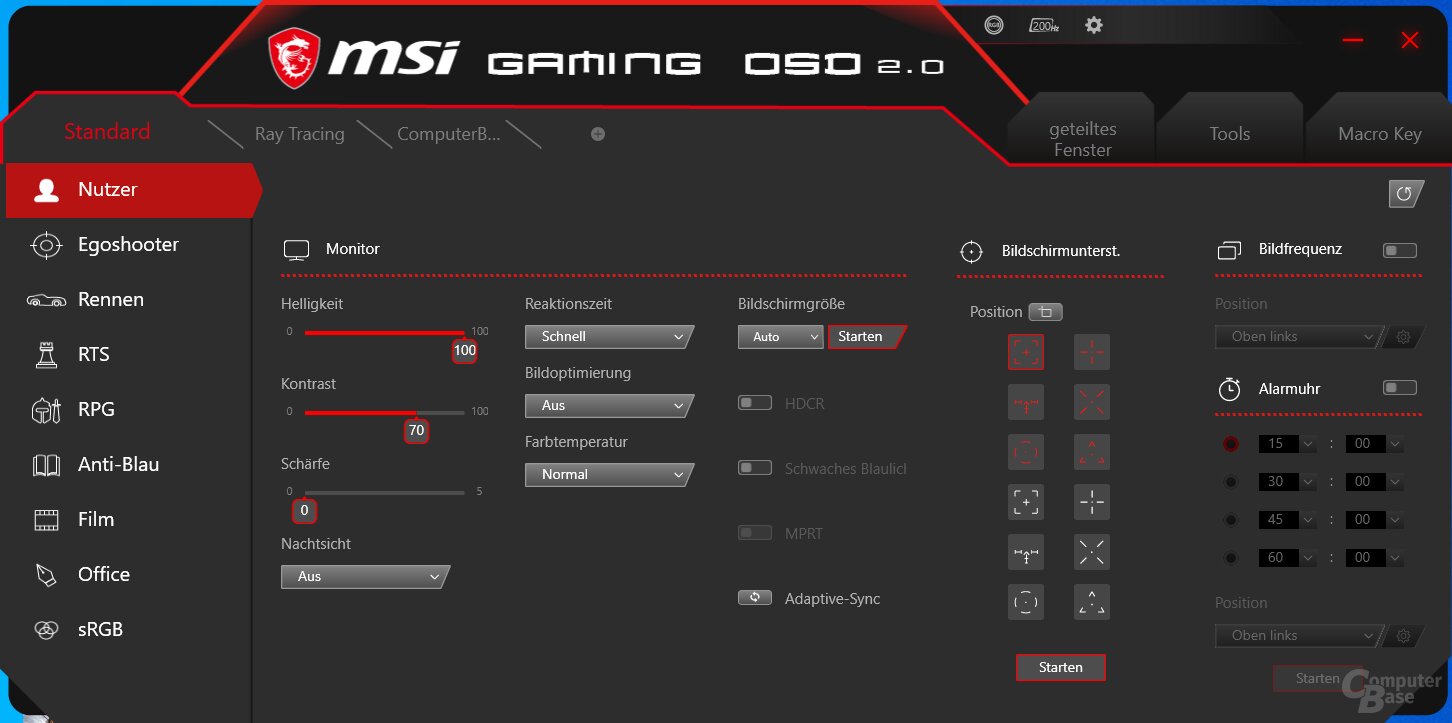Viewport: 1452px width, 723px height.
Task: Switch to the Film mode
Action: (128, 520)
